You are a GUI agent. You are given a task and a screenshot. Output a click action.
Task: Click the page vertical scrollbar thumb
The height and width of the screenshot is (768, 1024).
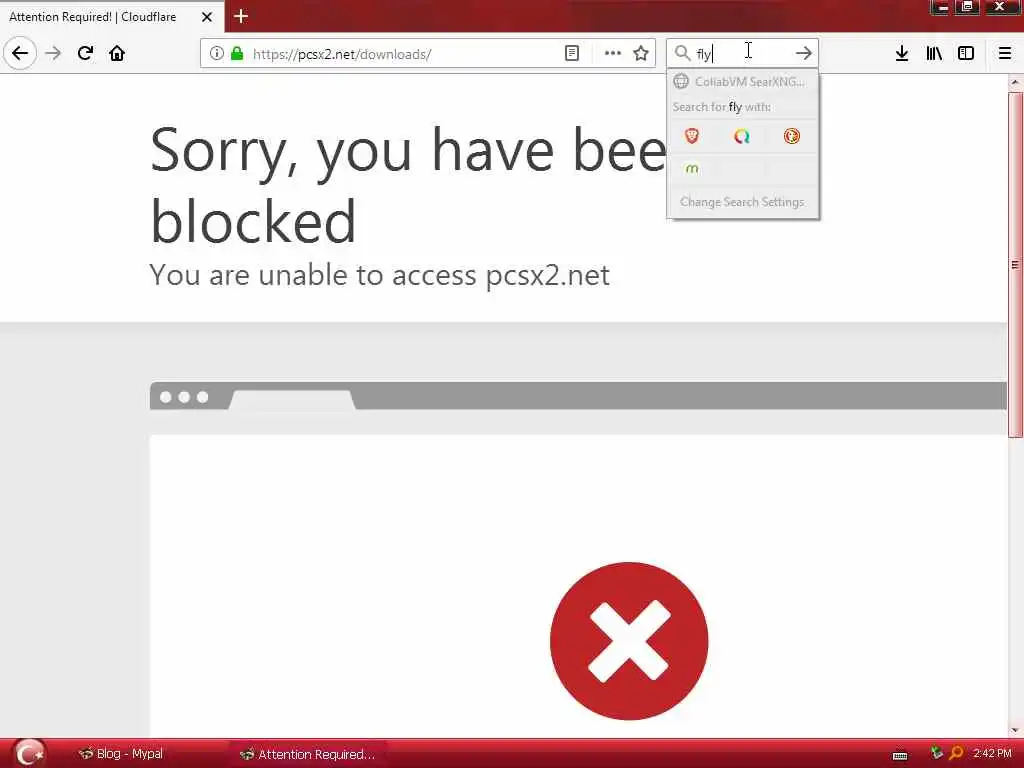[x=1015, y=264]
